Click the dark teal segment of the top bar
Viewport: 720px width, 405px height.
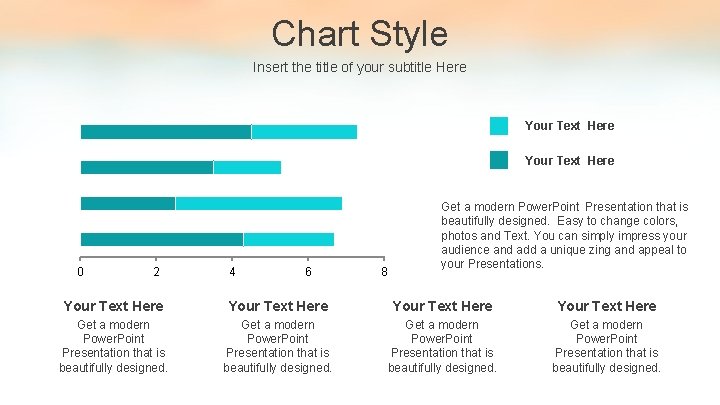(x=166, y=132)
